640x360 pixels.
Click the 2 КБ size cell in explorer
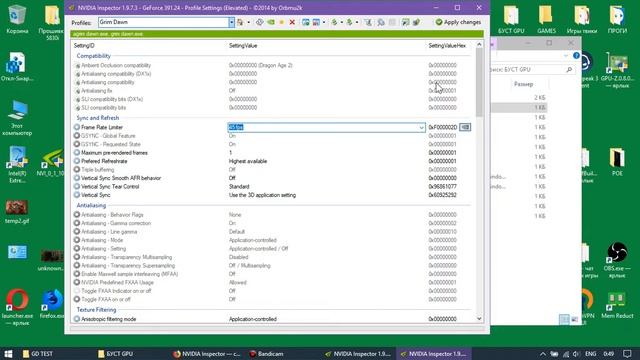540,98
